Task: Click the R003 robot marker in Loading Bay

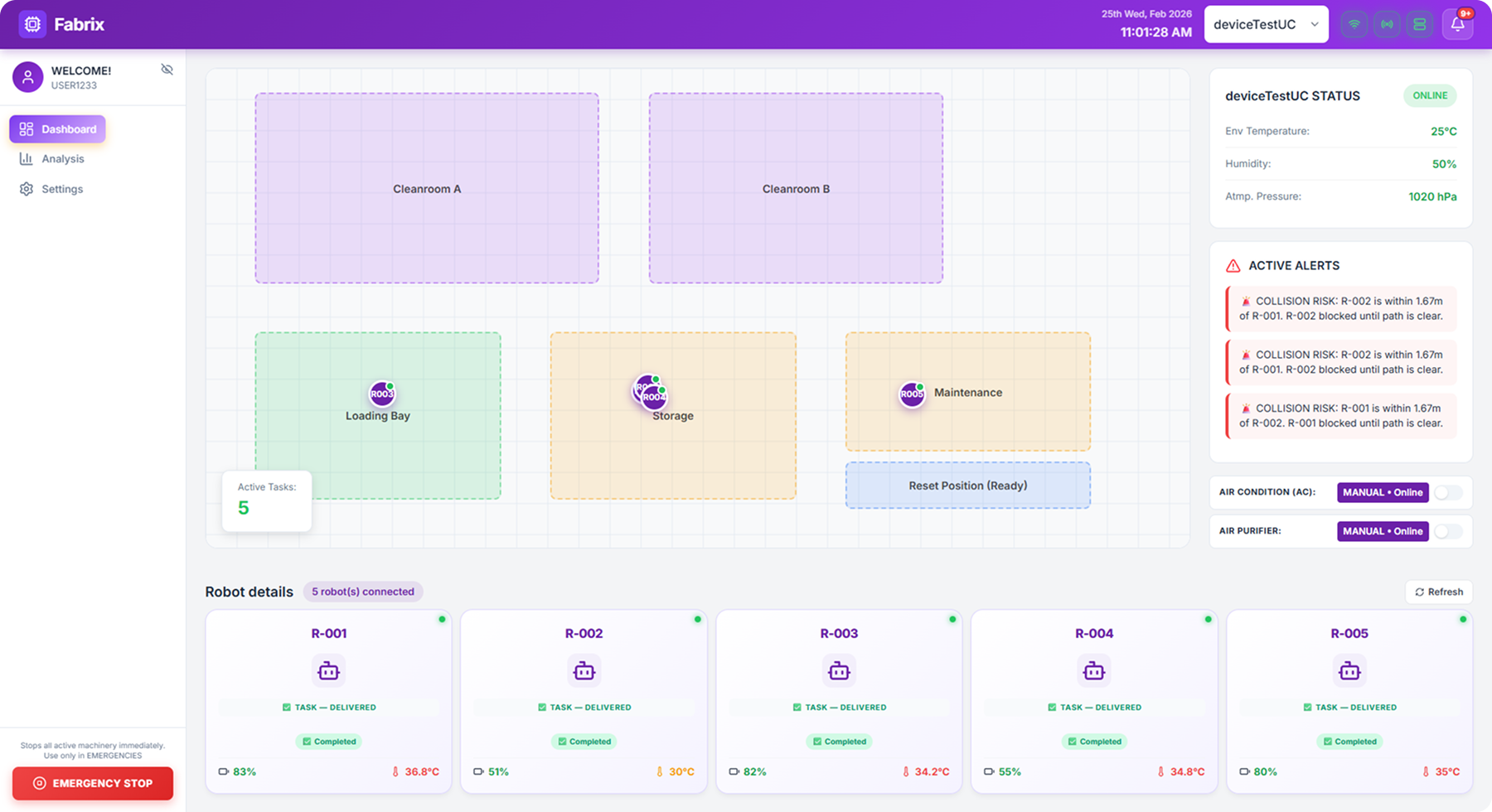Action: 382,394
